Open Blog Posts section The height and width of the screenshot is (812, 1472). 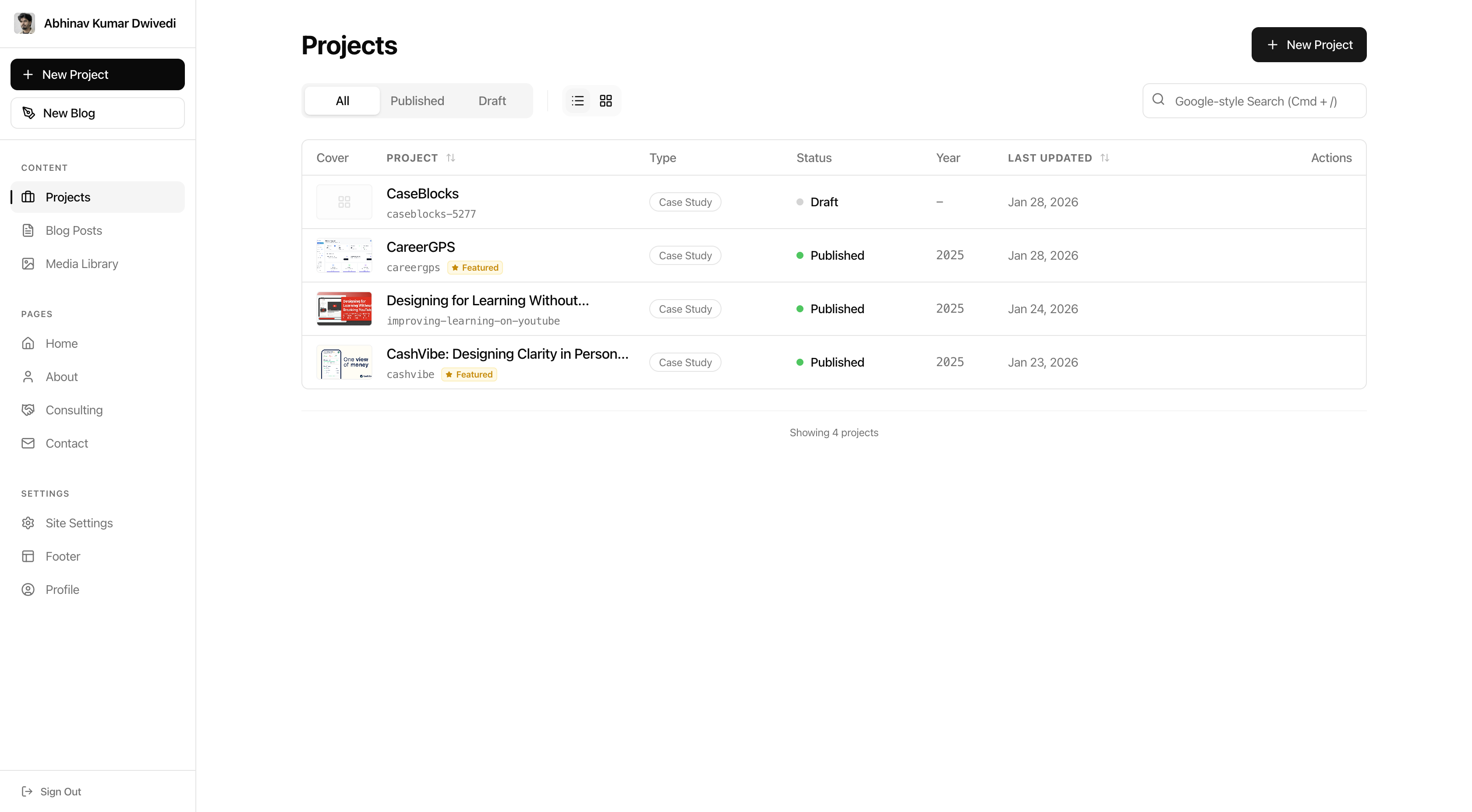(74, 230)
